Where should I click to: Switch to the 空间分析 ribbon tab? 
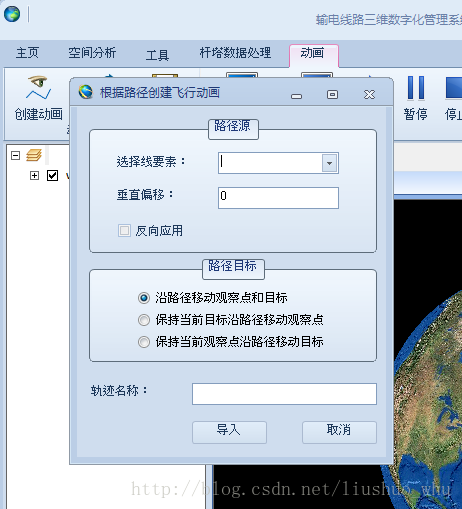pyautogui.click(x=92, y=53)
